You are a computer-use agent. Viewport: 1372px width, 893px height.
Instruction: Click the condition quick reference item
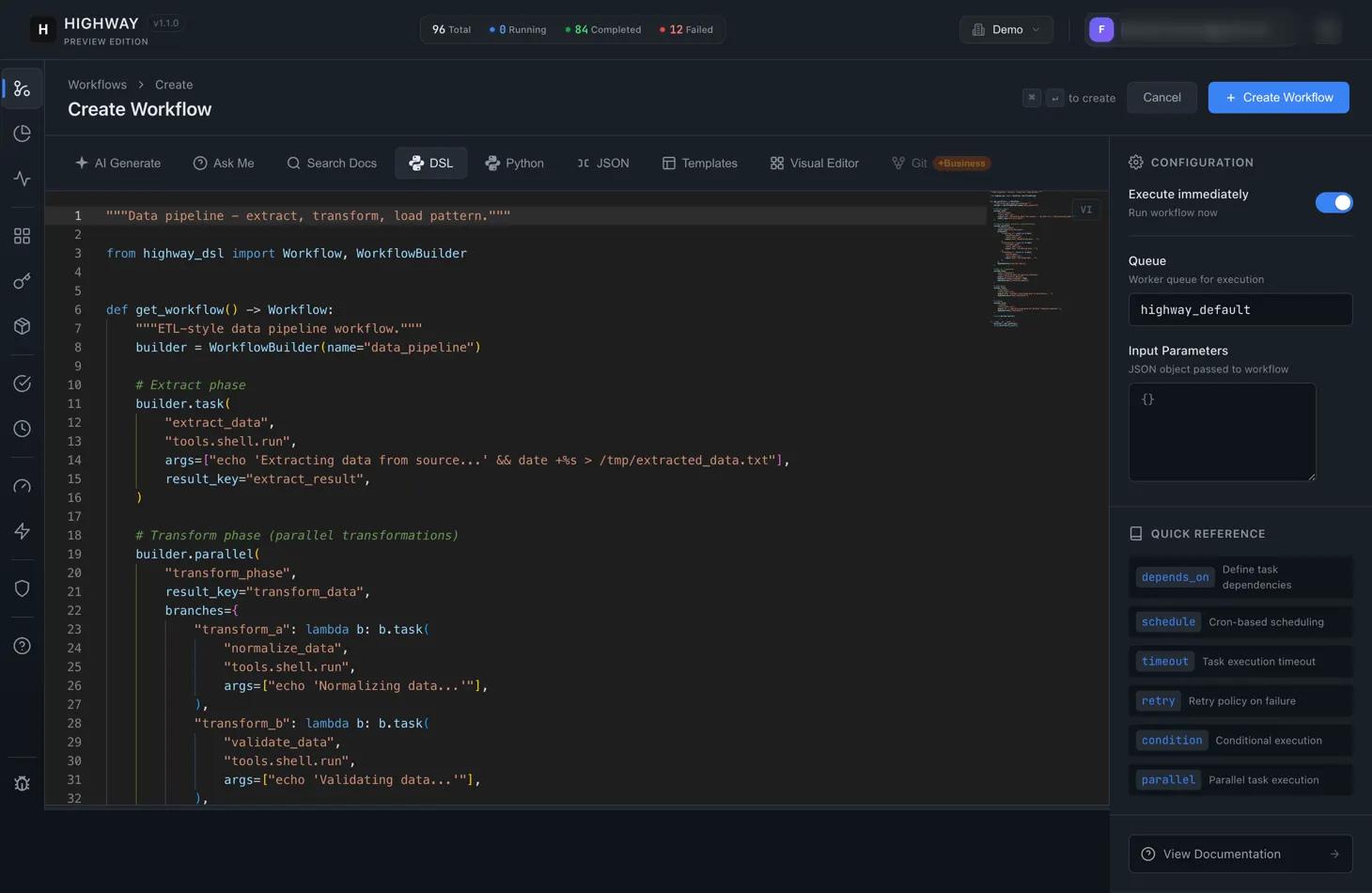(1240, 741)
